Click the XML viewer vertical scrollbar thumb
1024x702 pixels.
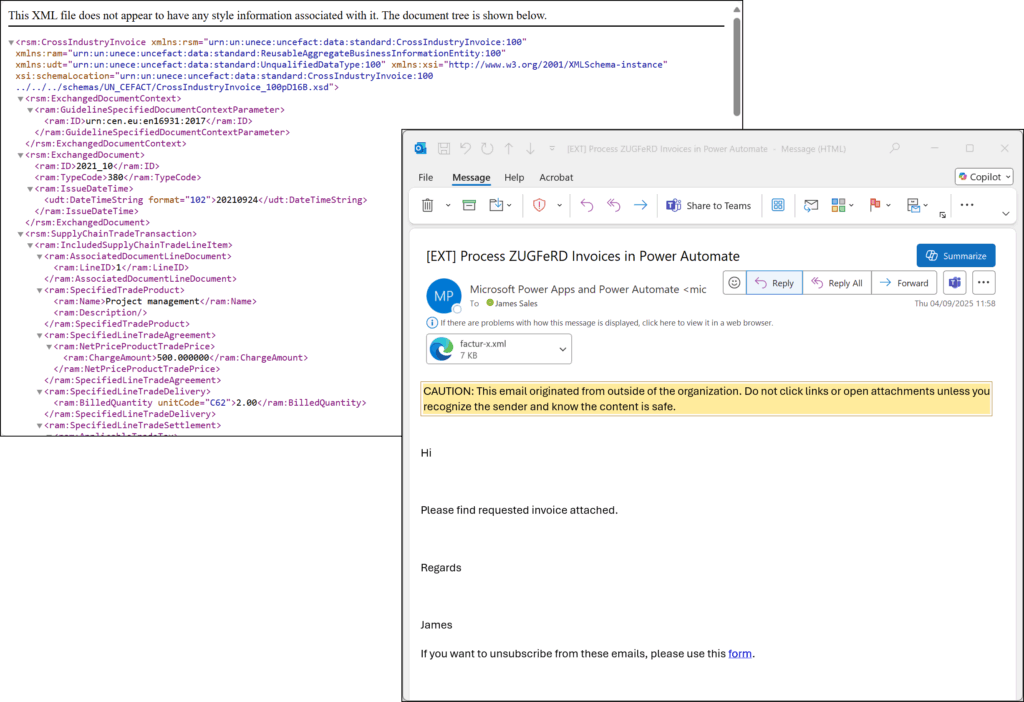click(737, 65)
